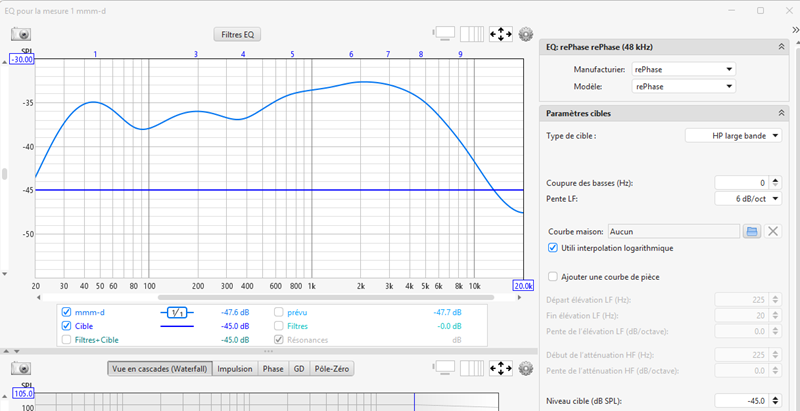The image size is (800, 411).
Task: Open waterfall graph settings gear icon
Action: point(526,368)
